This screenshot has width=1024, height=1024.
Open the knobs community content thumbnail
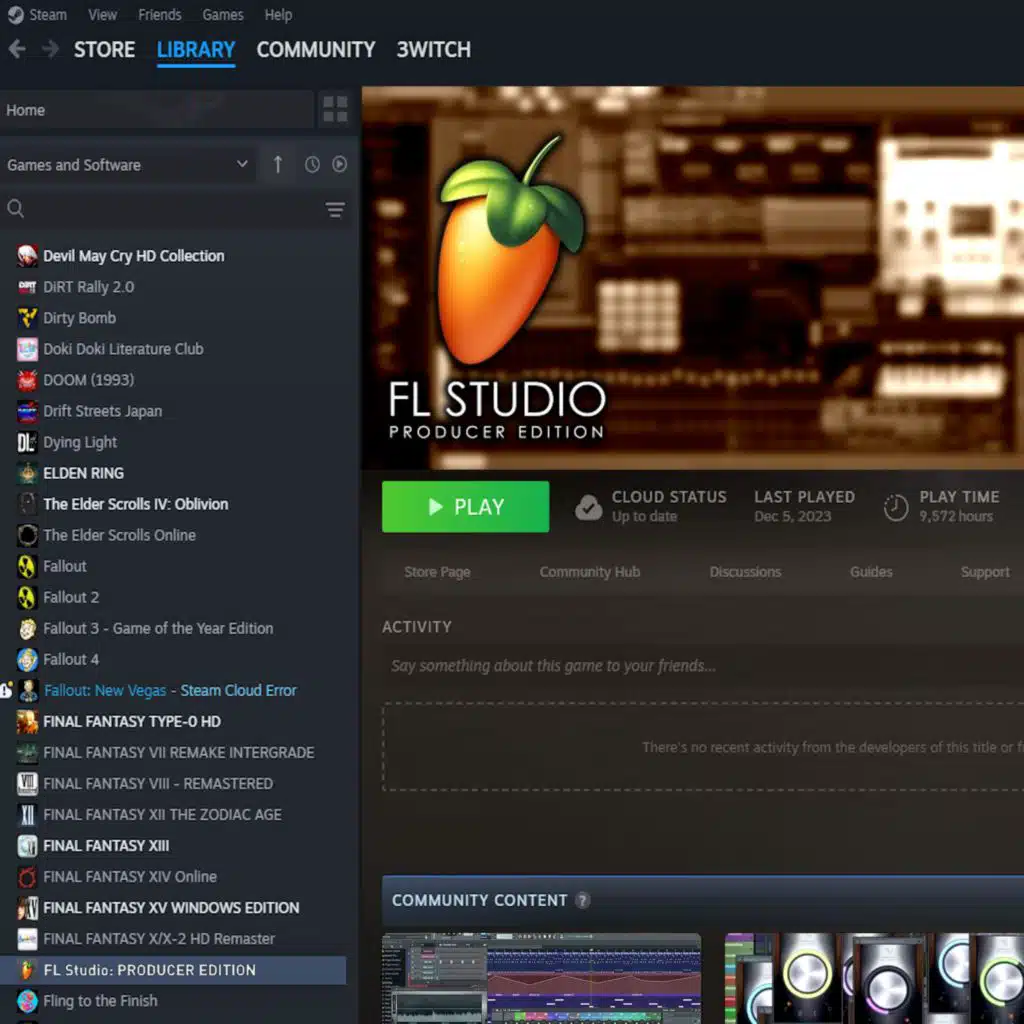(x=874, y=978)
